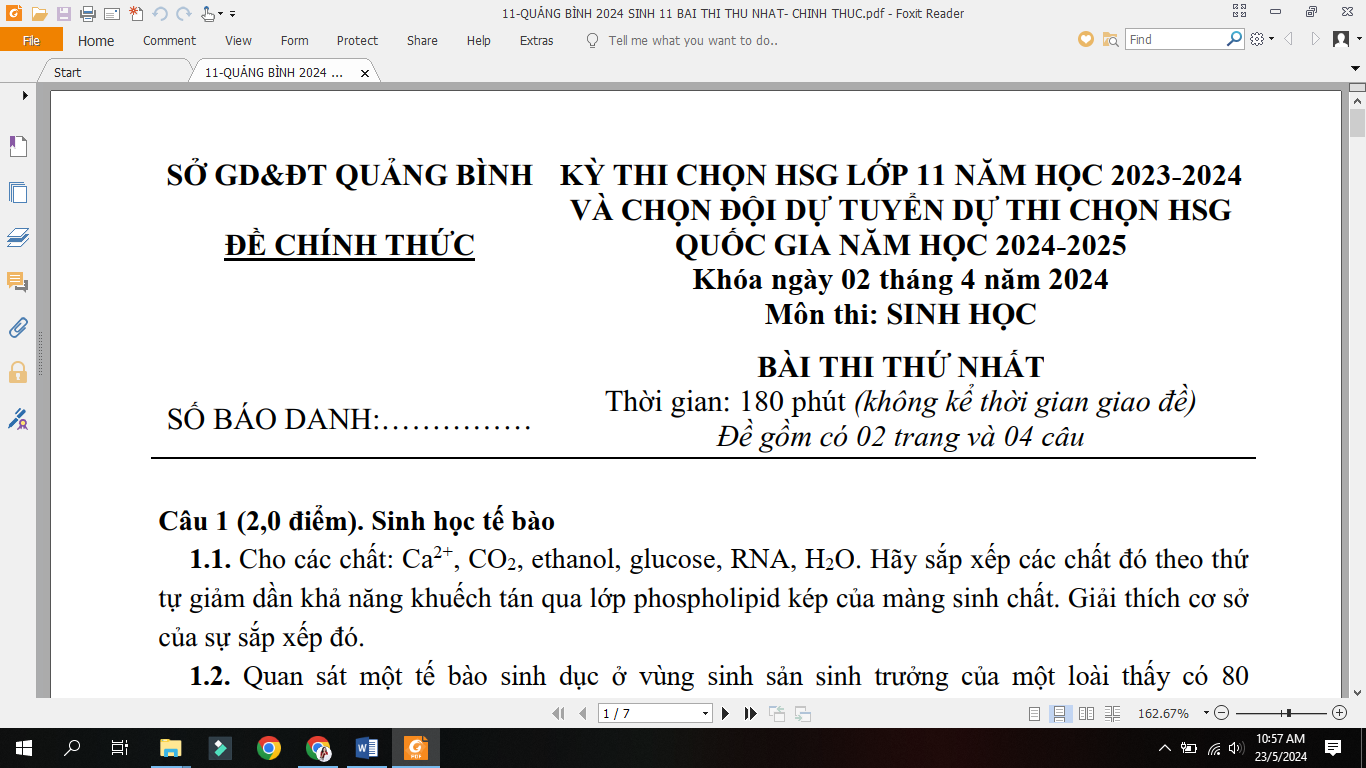Go to previous page button
The height and width of the screenshot is (768, 1366).
click(x=583, y=713)
